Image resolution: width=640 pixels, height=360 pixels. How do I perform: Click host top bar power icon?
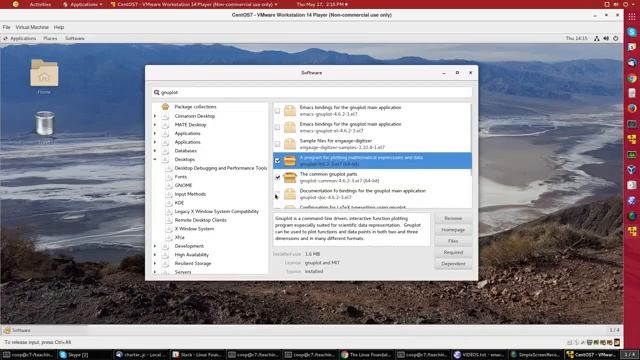[x=625, y=4]
